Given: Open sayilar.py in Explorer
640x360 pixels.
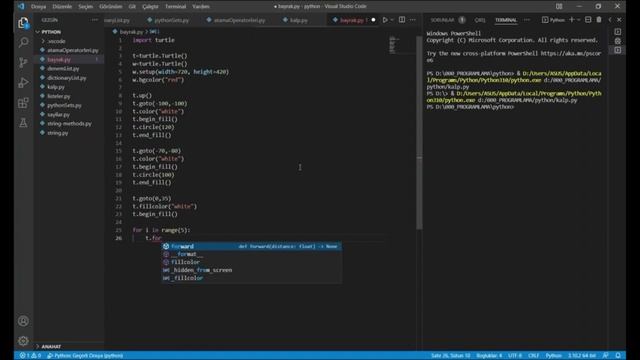Looking at the screenshot, I should tap(58, 115).
